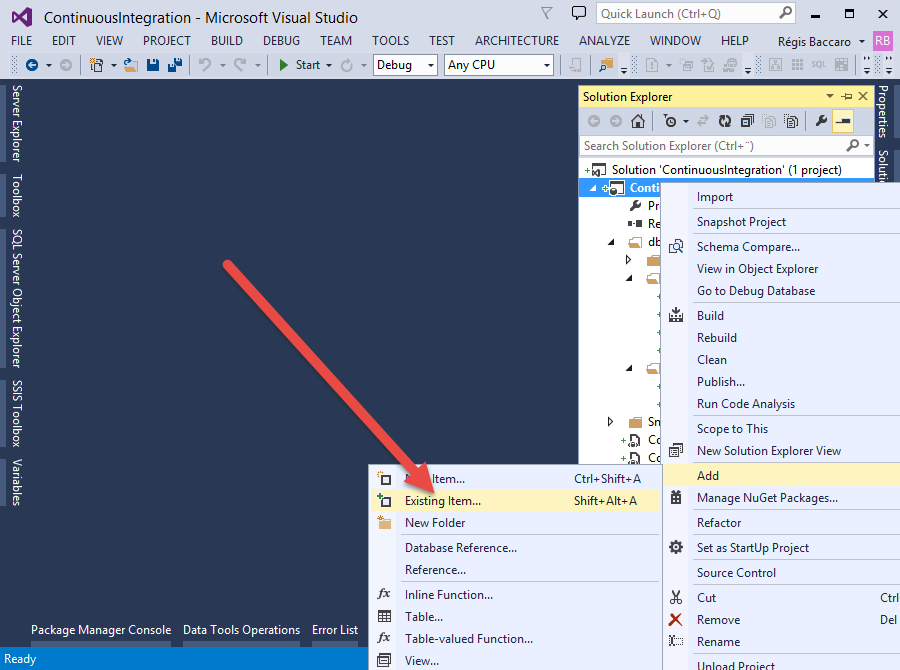Click the Home icon in Solution Explorer
Viewport: 900px width, 670px height.
pyautogui.click(x=638, y=121)
